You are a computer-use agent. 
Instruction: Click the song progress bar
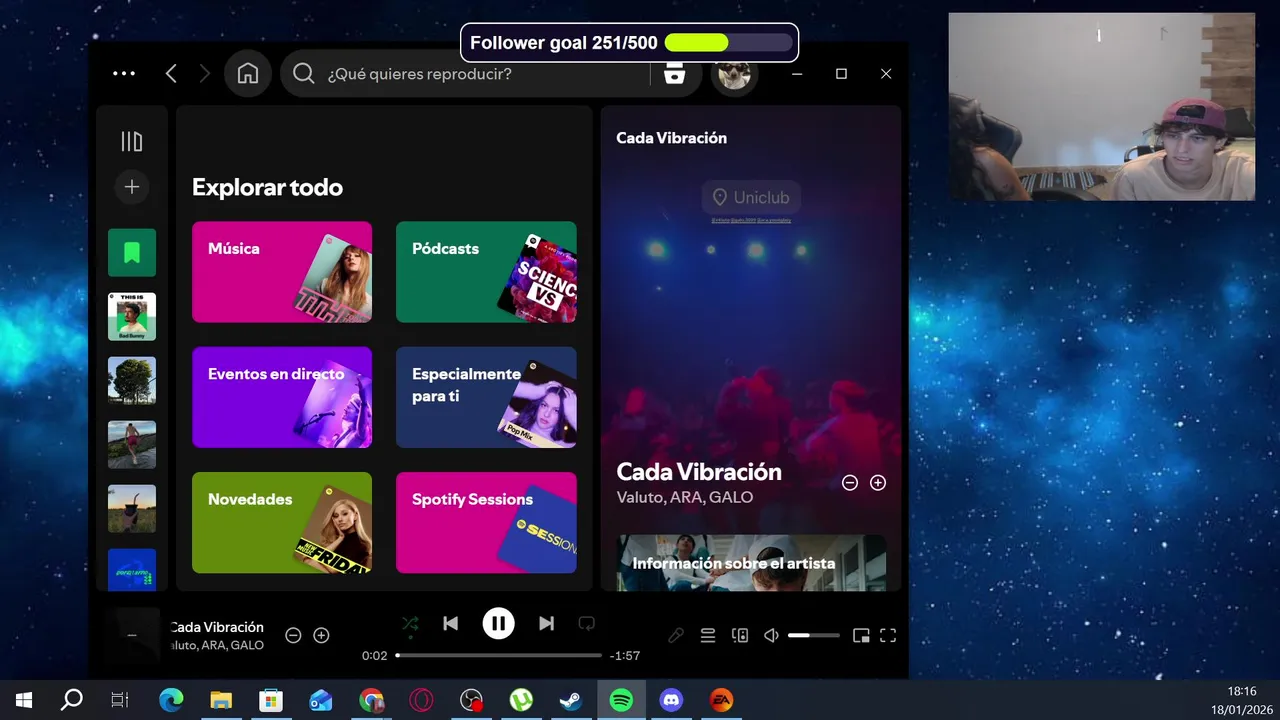[499, 655]
